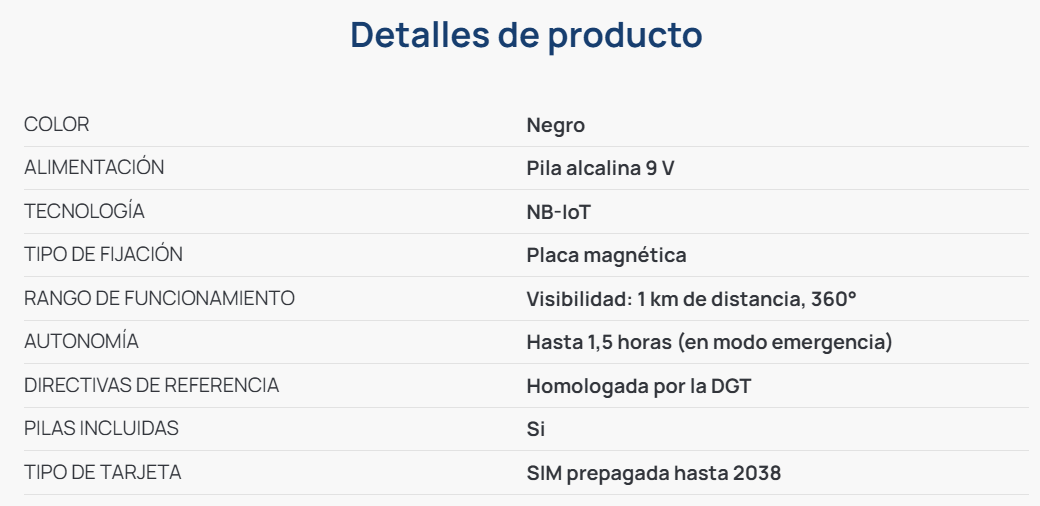Click the DIRECTIVAS DE REFERENCIA label
The height and width of the screenshot is (506, 1040).
pyautogui.click(x=151, y=385)
